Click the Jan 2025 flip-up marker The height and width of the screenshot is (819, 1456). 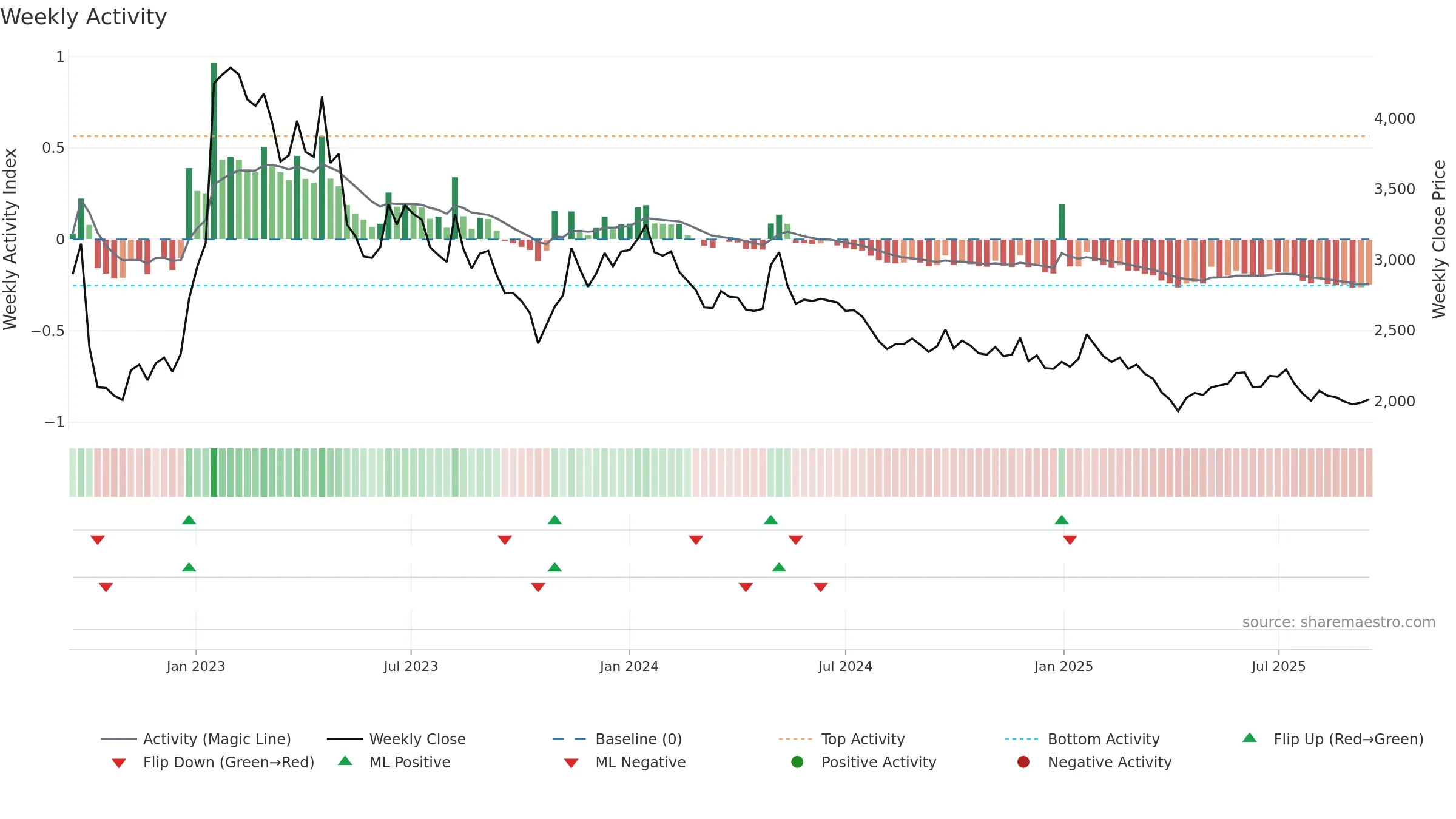(x=1062, y=520)
